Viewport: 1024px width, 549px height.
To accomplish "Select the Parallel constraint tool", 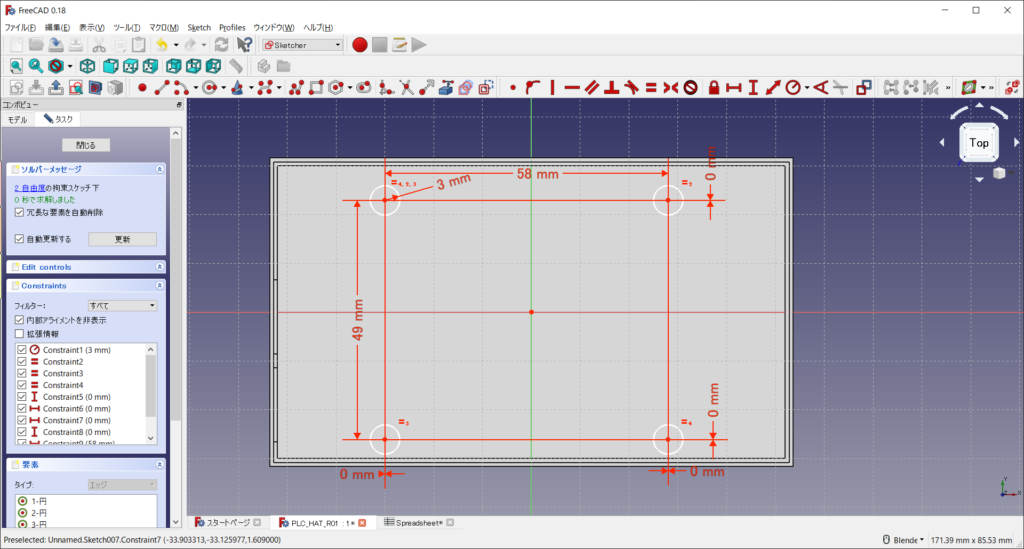I will (592, 88).
